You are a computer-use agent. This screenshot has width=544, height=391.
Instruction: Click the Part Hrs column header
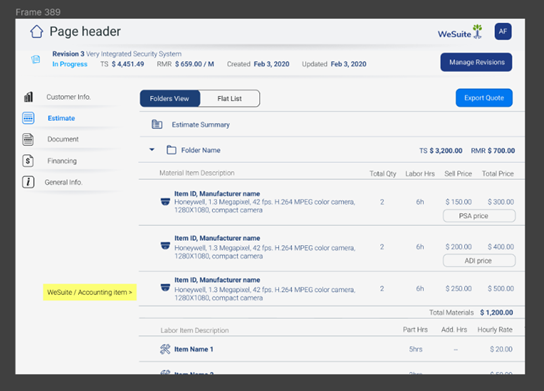click(415, 330)
